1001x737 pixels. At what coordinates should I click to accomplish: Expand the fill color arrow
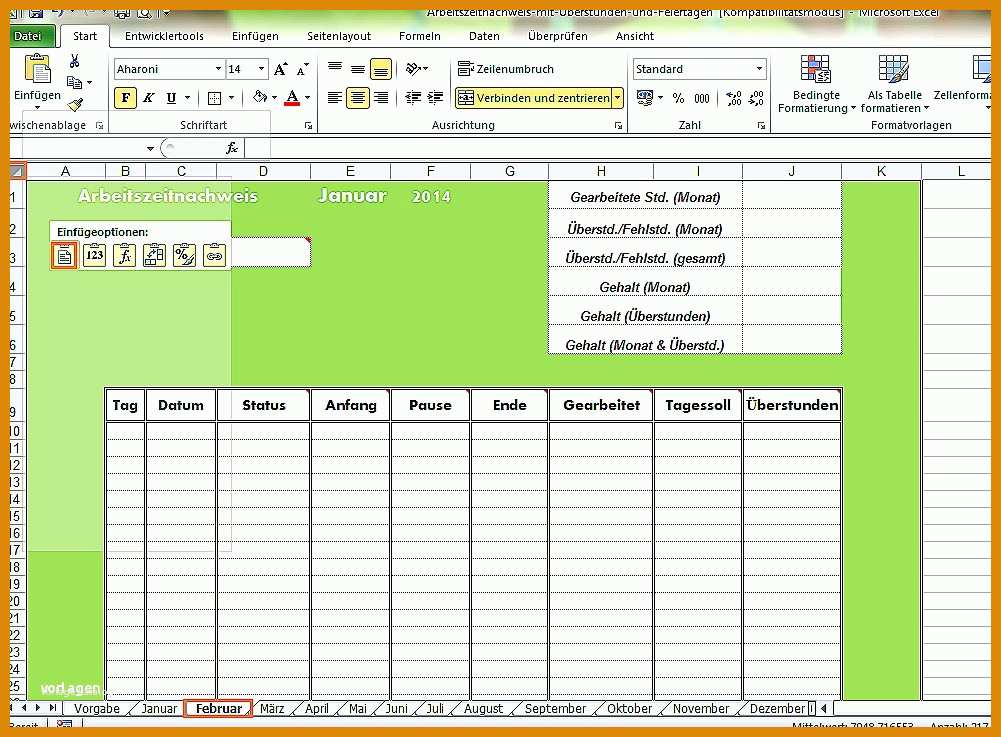point(275,98)
